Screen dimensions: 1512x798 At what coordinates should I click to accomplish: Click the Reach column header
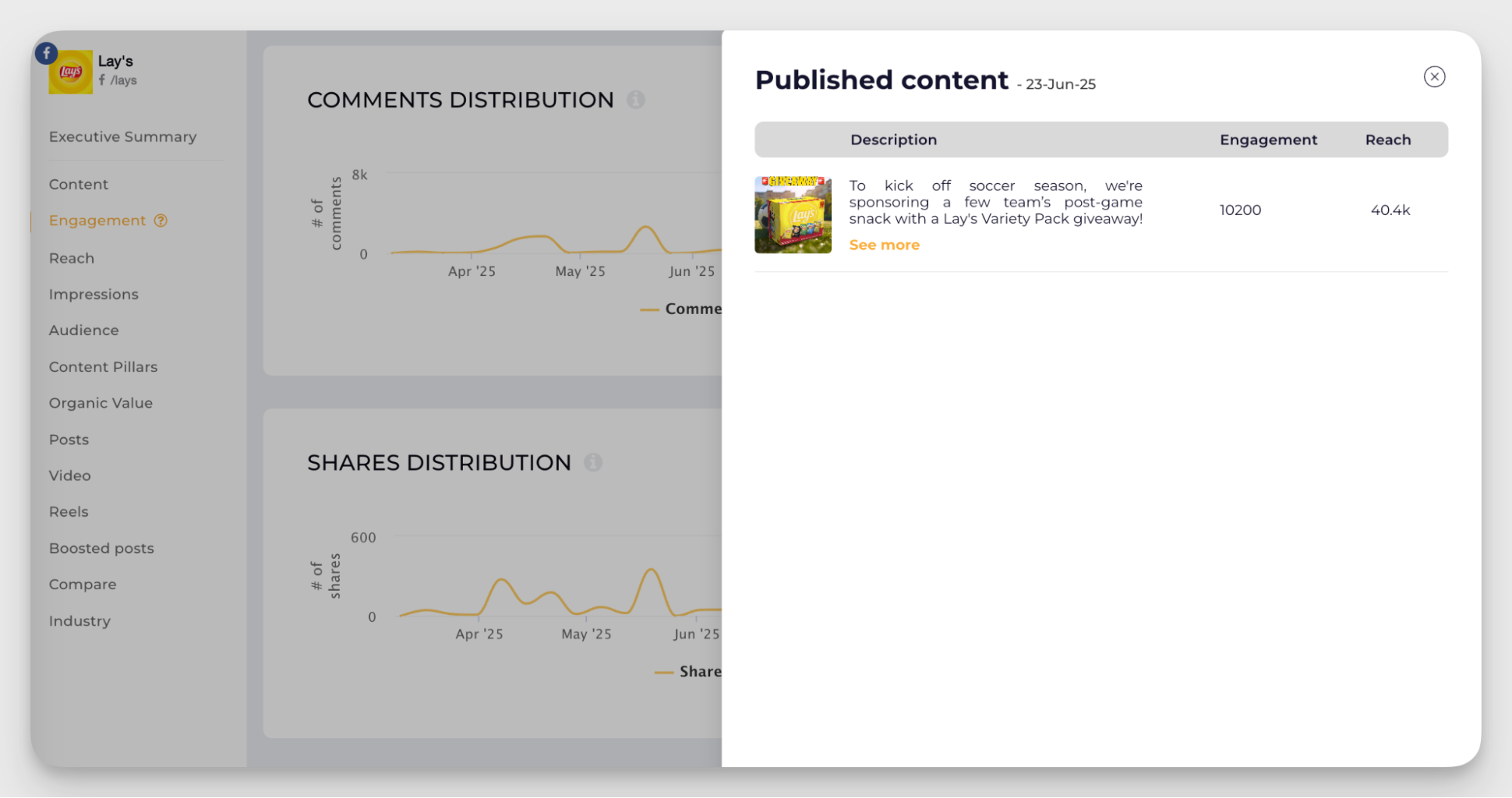click(x=1387, y=140)
